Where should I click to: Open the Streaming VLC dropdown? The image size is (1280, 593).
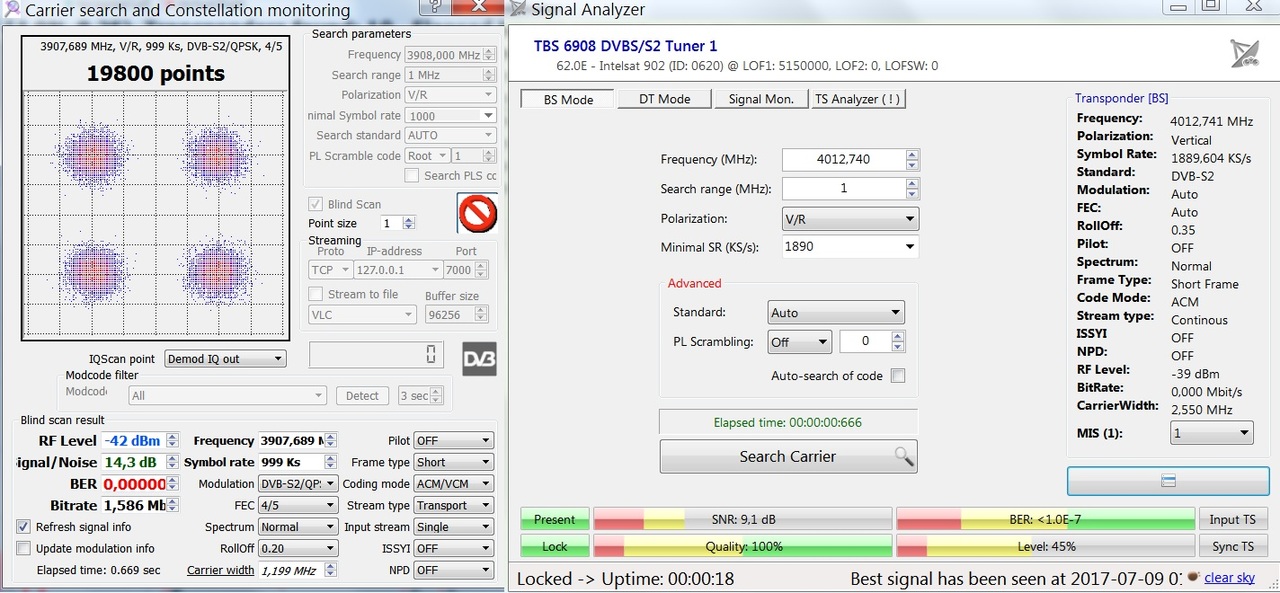(x=362, y=314)
